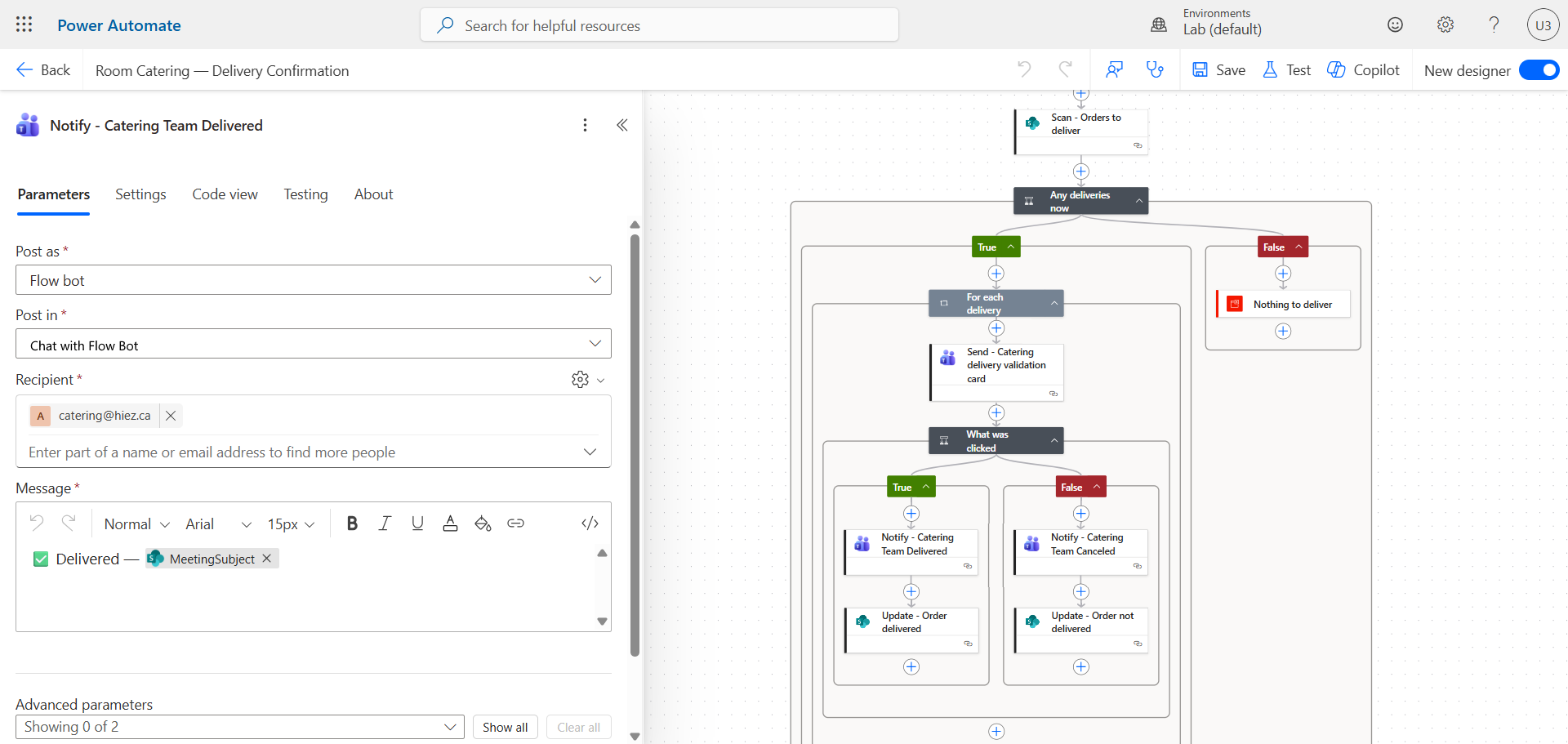Screen dimensions: 1568x744
Task: Insert a link in the message
Action: click(x=515, y=523)
